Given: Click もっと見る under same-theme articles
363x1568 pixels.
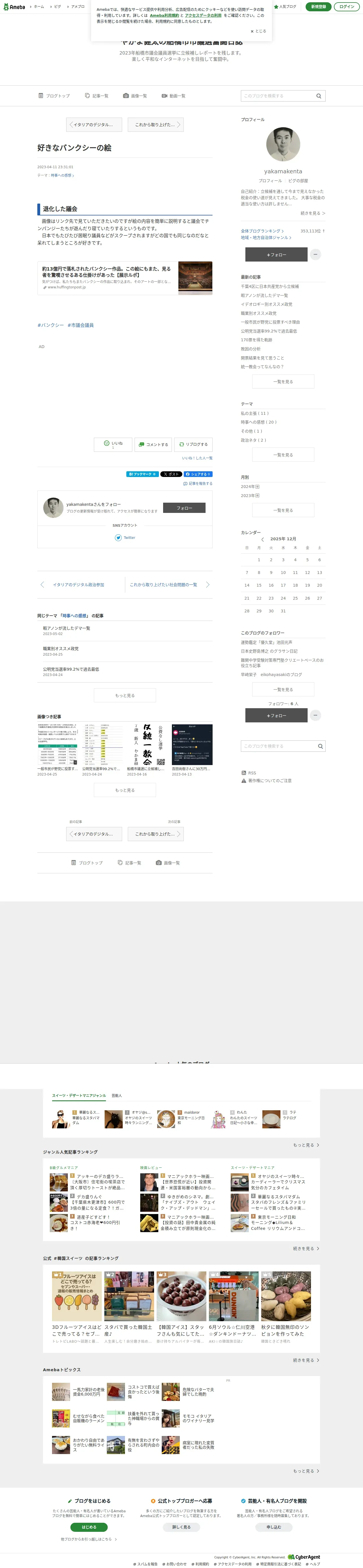Looking at the screenshot, I should [125, 695].
